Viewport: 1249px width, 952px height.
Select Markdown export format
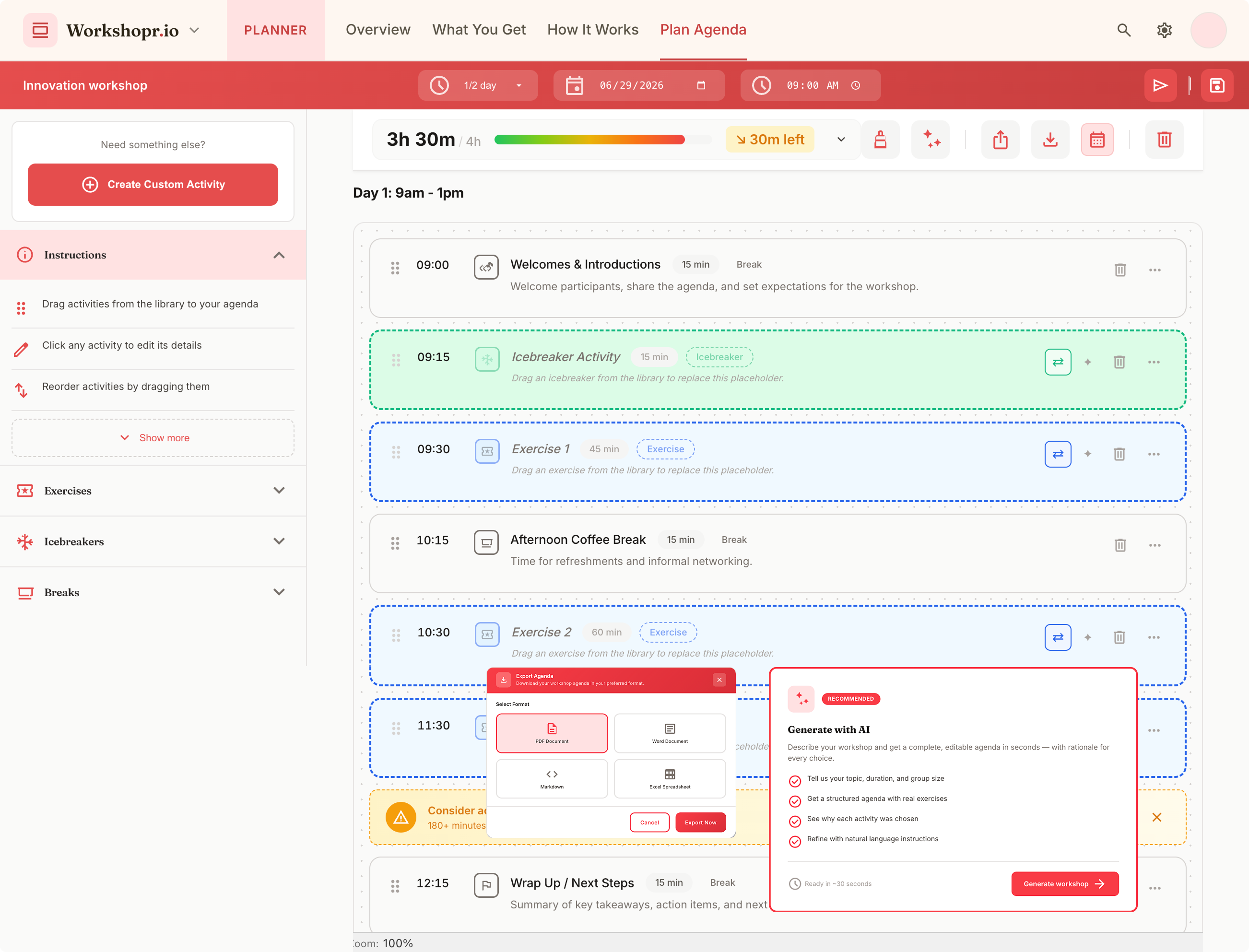(x=552, y=778)
